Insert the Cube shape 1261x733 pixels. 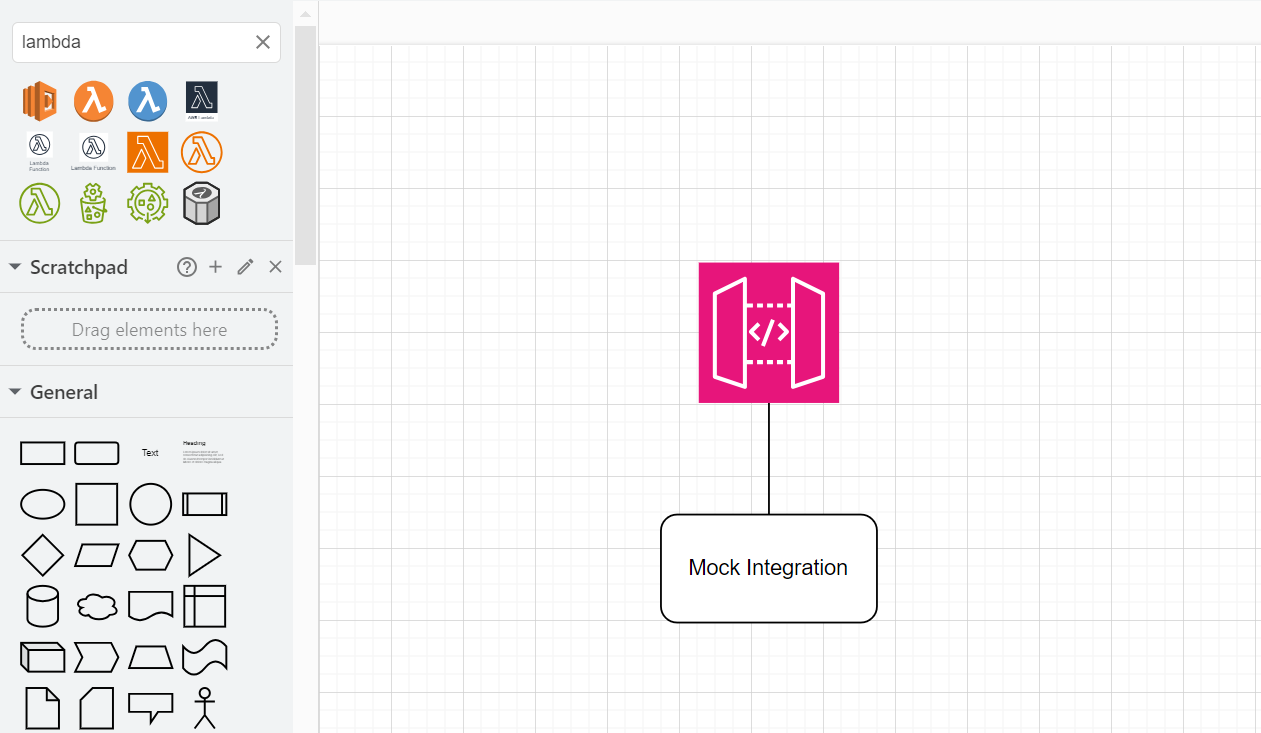[x=43, y=657]
